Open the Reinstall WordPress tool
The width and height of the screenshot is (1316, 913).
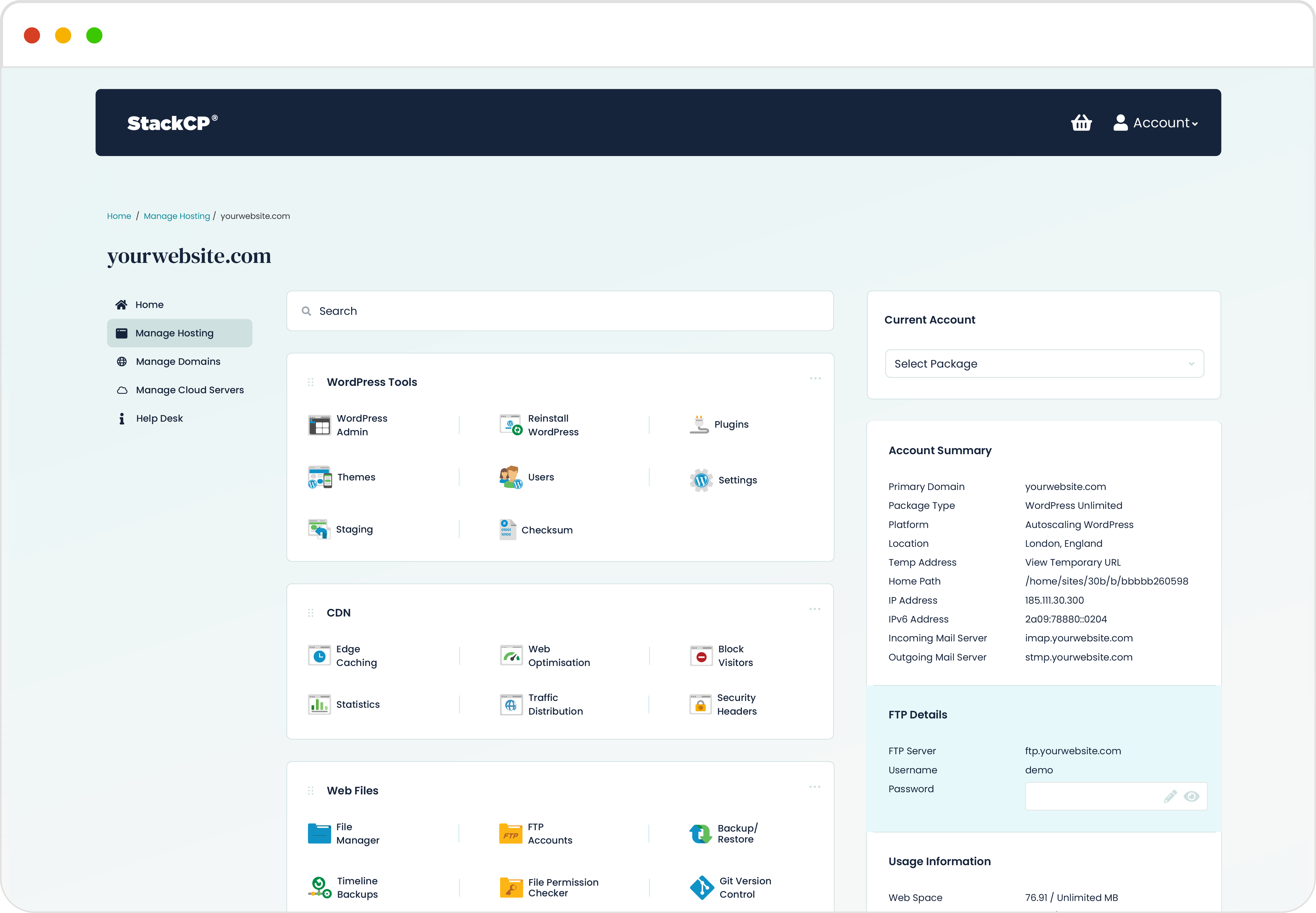(510, 425)
